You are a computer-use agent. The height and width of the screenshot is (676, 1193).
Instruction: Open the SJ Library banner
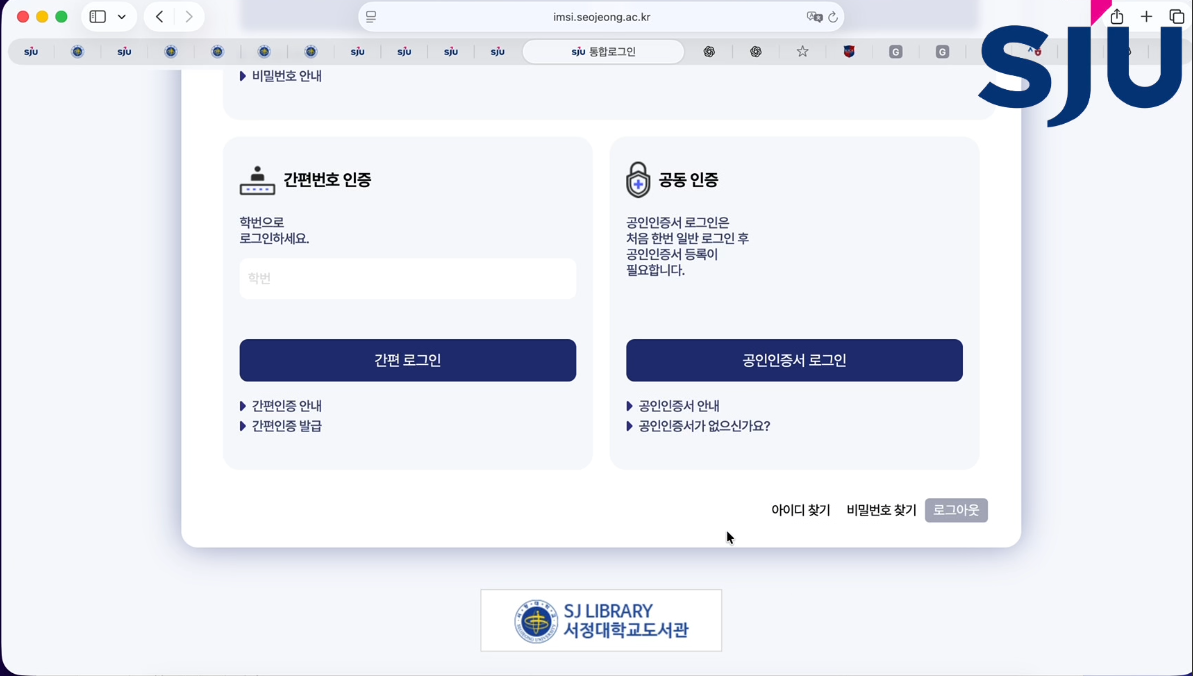(601, 621)
